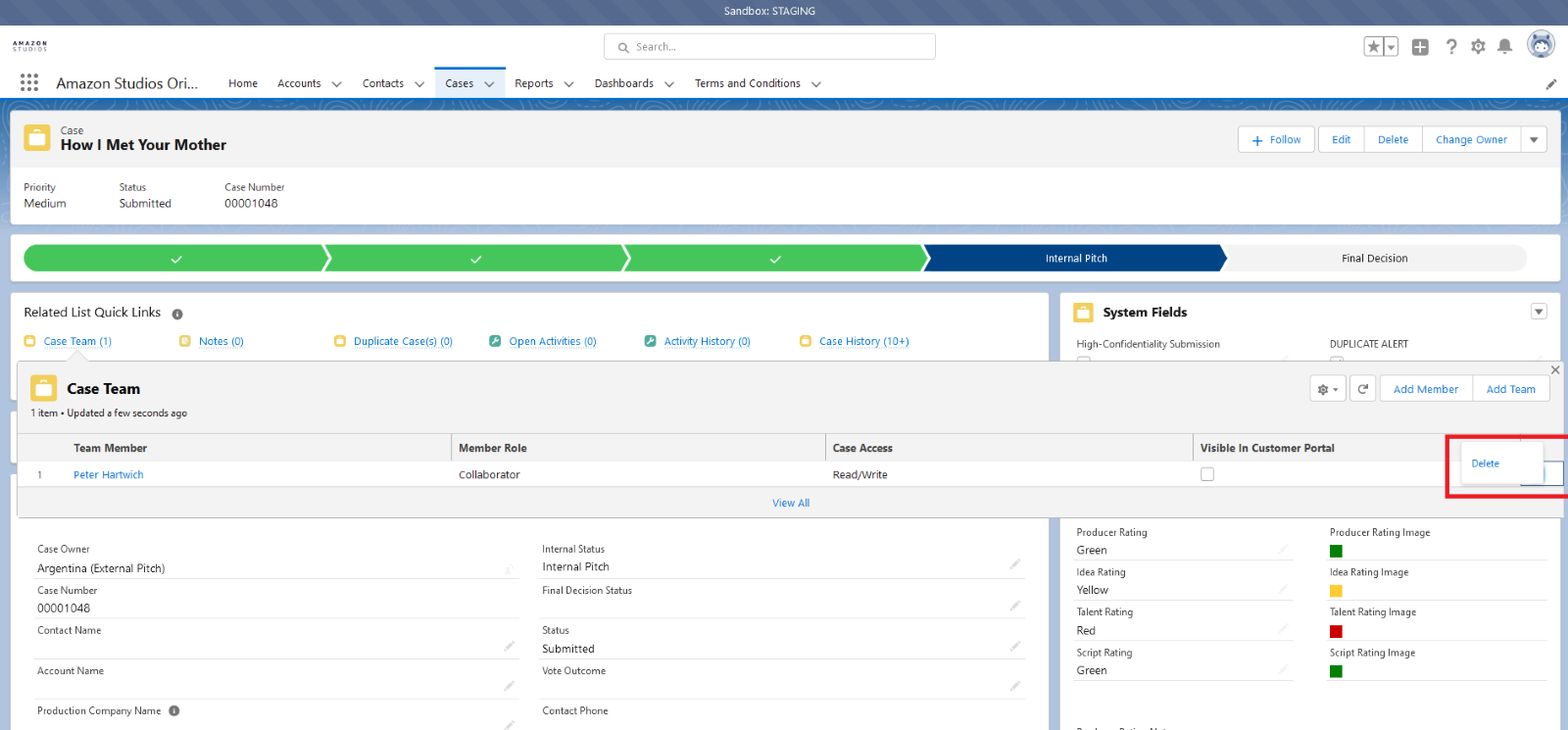
Task: Open the Accounts tab
Action: tap(299, 83)
